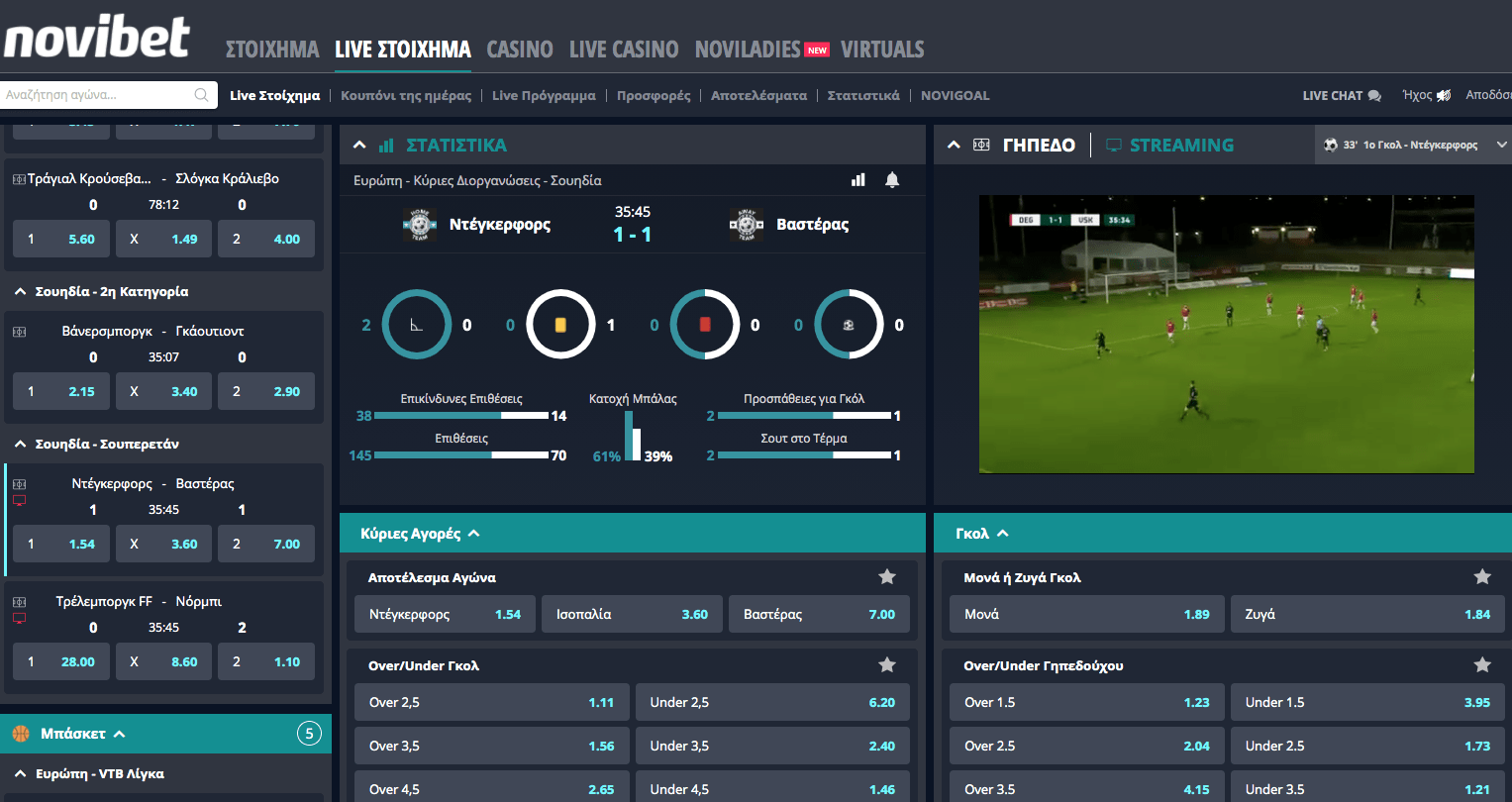This screenshot has height=802, width=1512.
Task: Click the Ντέγκερφορς home team badge
Action: [x=420, y=225]
